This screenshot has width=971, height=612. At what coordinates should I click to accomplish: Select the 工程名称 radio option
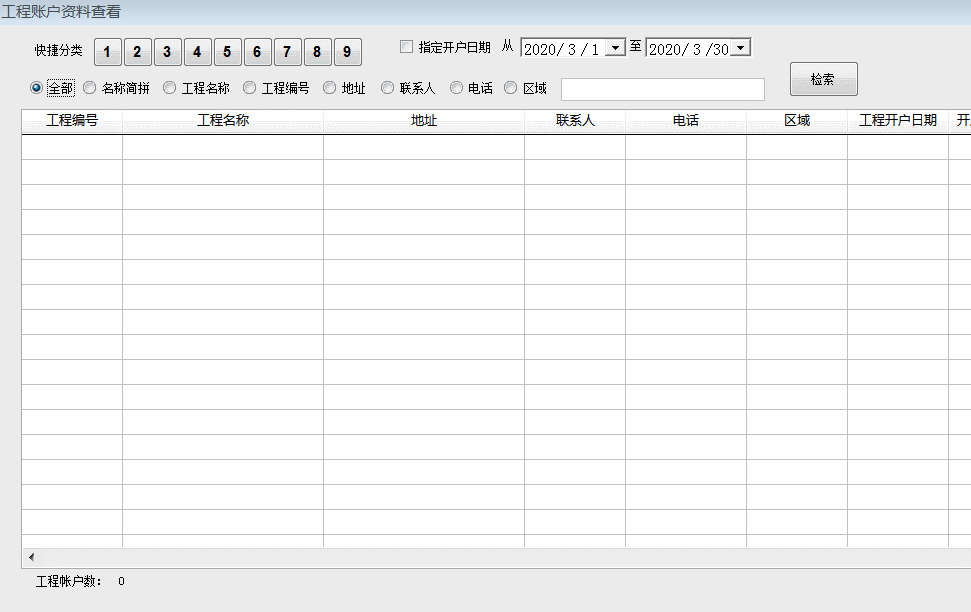tap(169, 88)
